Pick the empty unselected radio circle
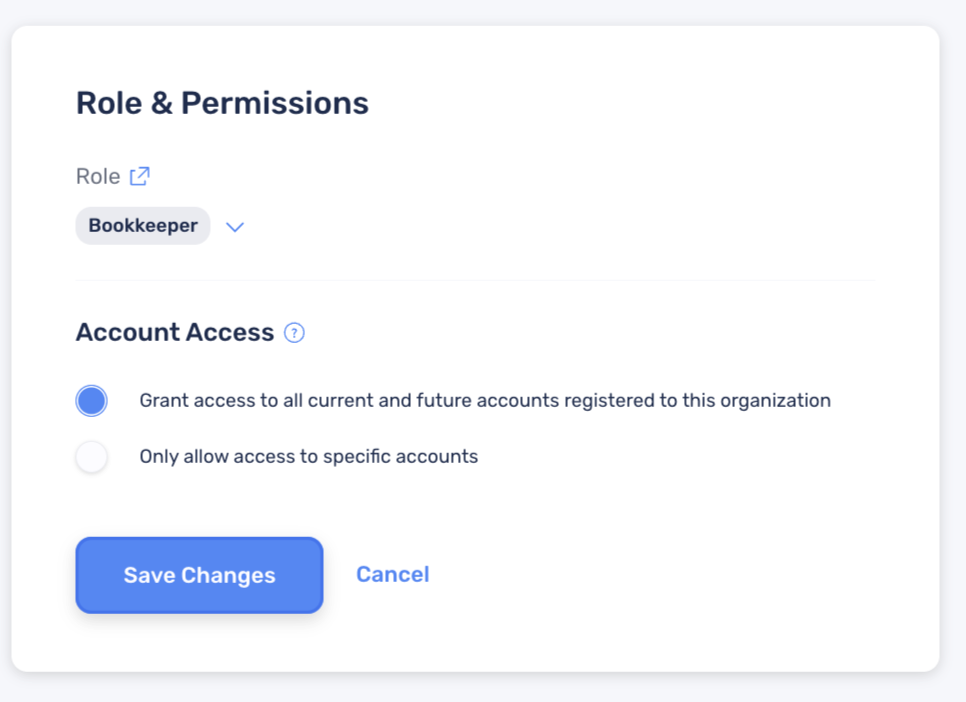966x702 pixels. tap(92, 457)
